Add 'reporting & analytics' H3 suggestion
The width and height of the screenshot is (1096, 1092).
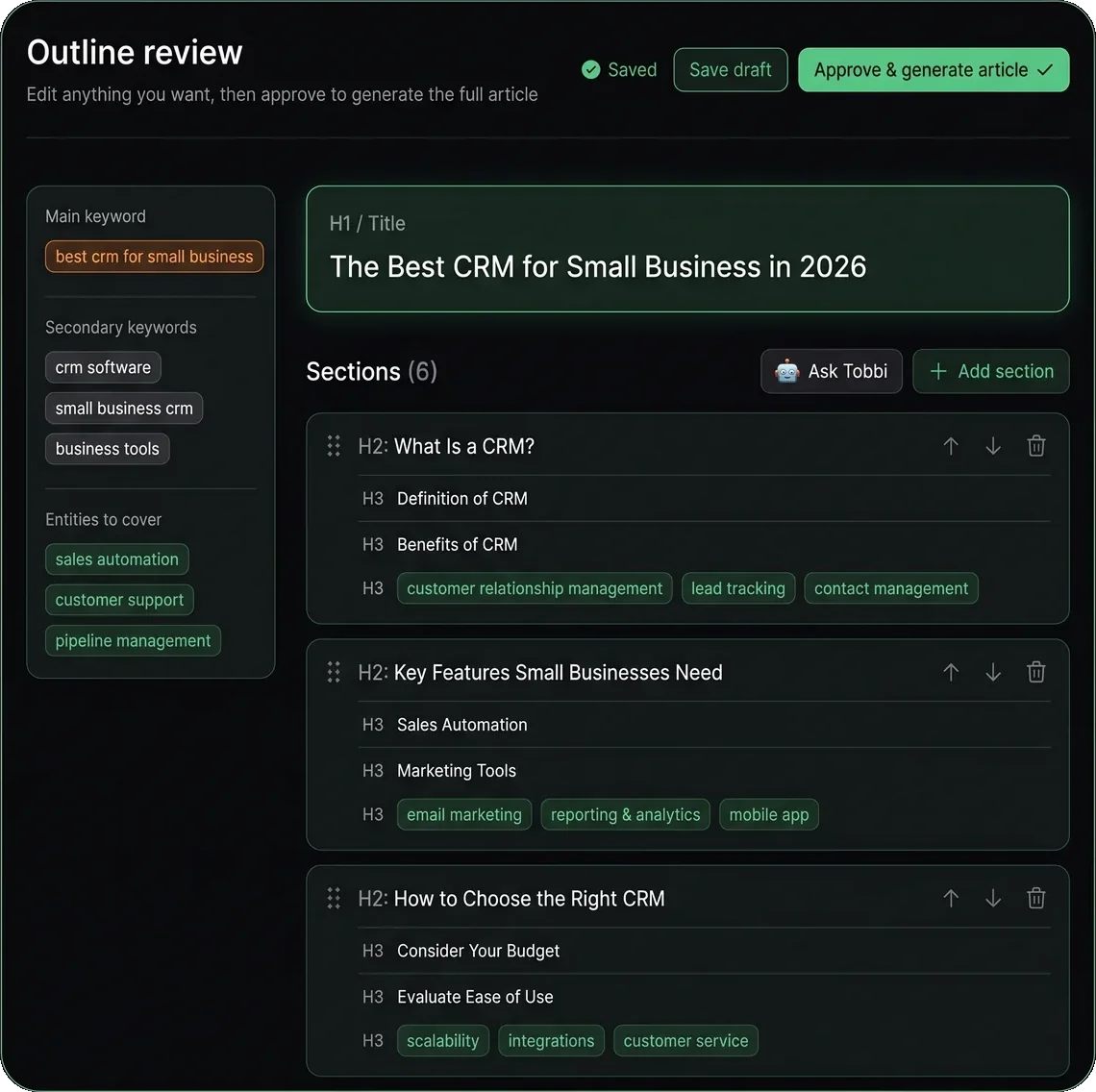pyautogui.click(x=626, y=814)
